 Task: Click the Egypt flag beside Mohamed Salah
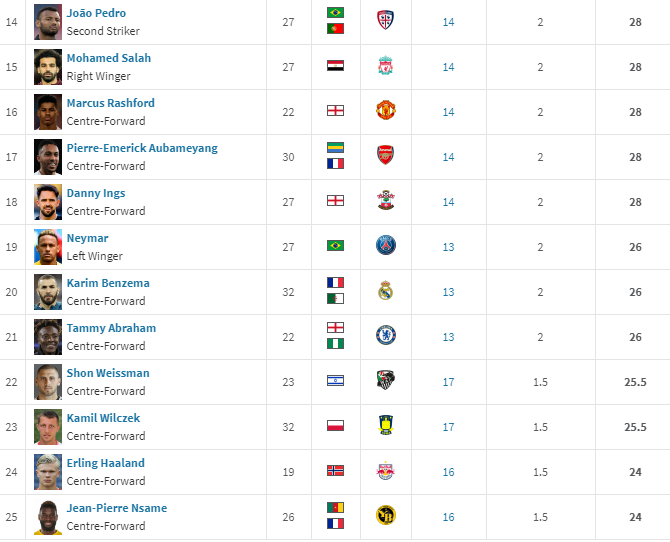pos(335,67)
